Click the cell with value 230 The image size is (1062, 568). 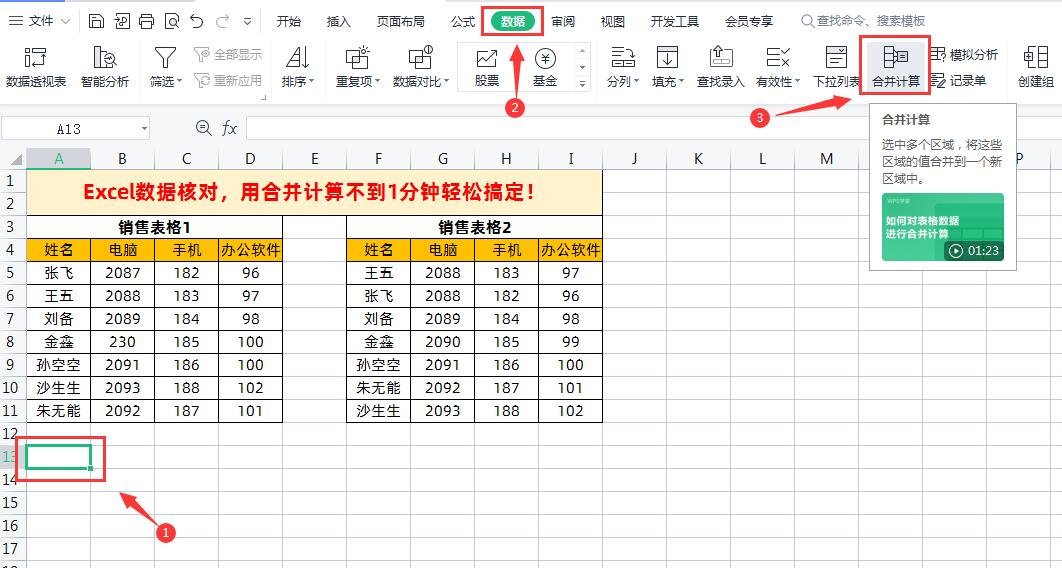pyautogui.click(x=123, y=342)
